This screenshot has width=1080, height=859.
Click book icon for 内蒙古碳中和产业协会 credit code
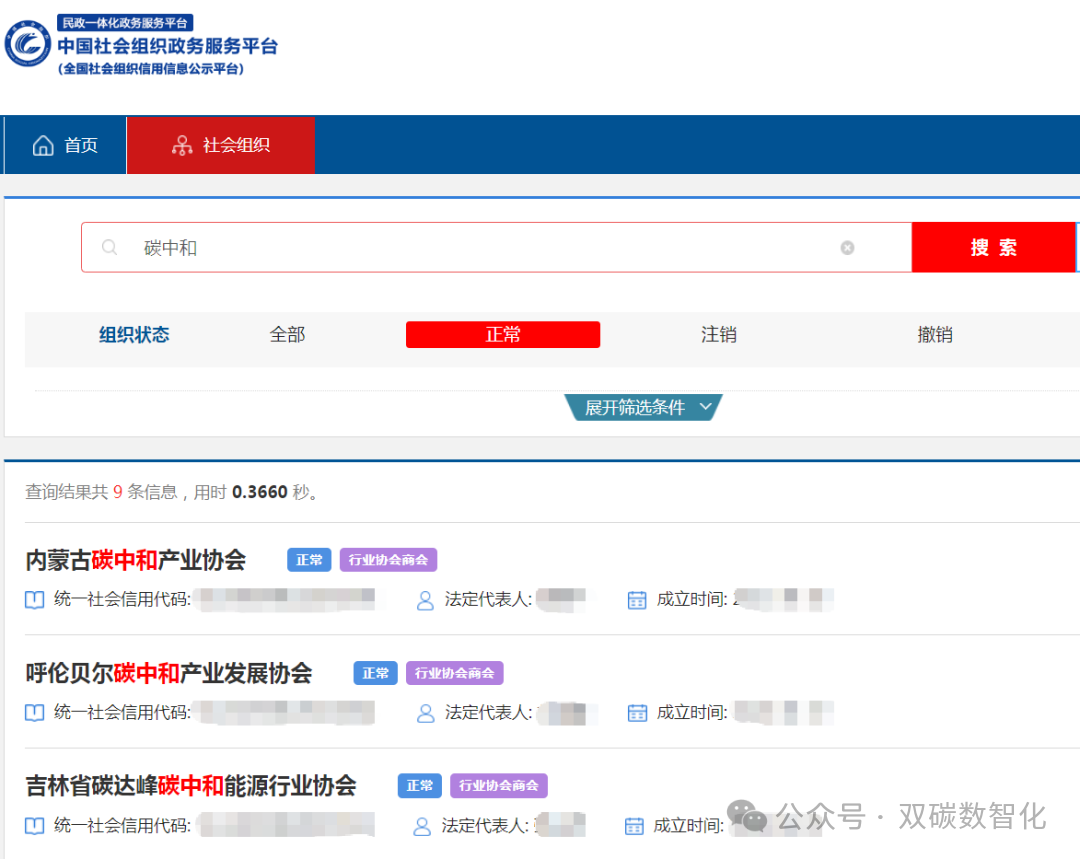click(x=35, y=600)
